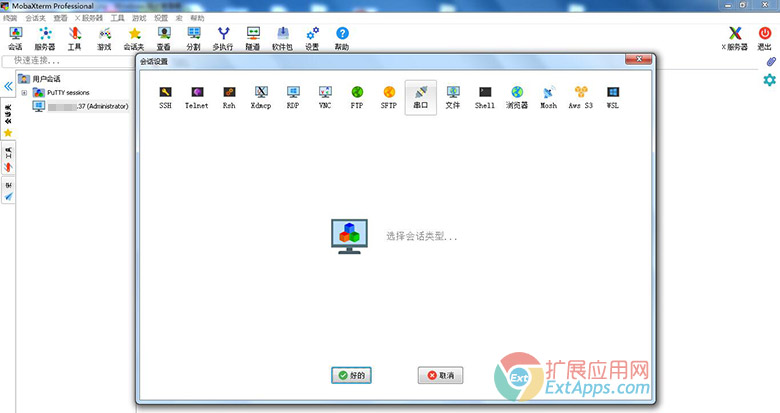Choose Mosh session type
The image size is (780, 413).
pos(549,98)
